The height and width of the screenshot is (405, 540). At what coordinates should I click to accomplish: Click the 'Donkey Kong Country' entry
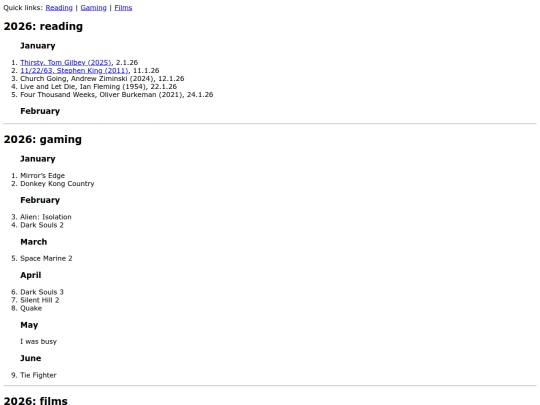57,184
